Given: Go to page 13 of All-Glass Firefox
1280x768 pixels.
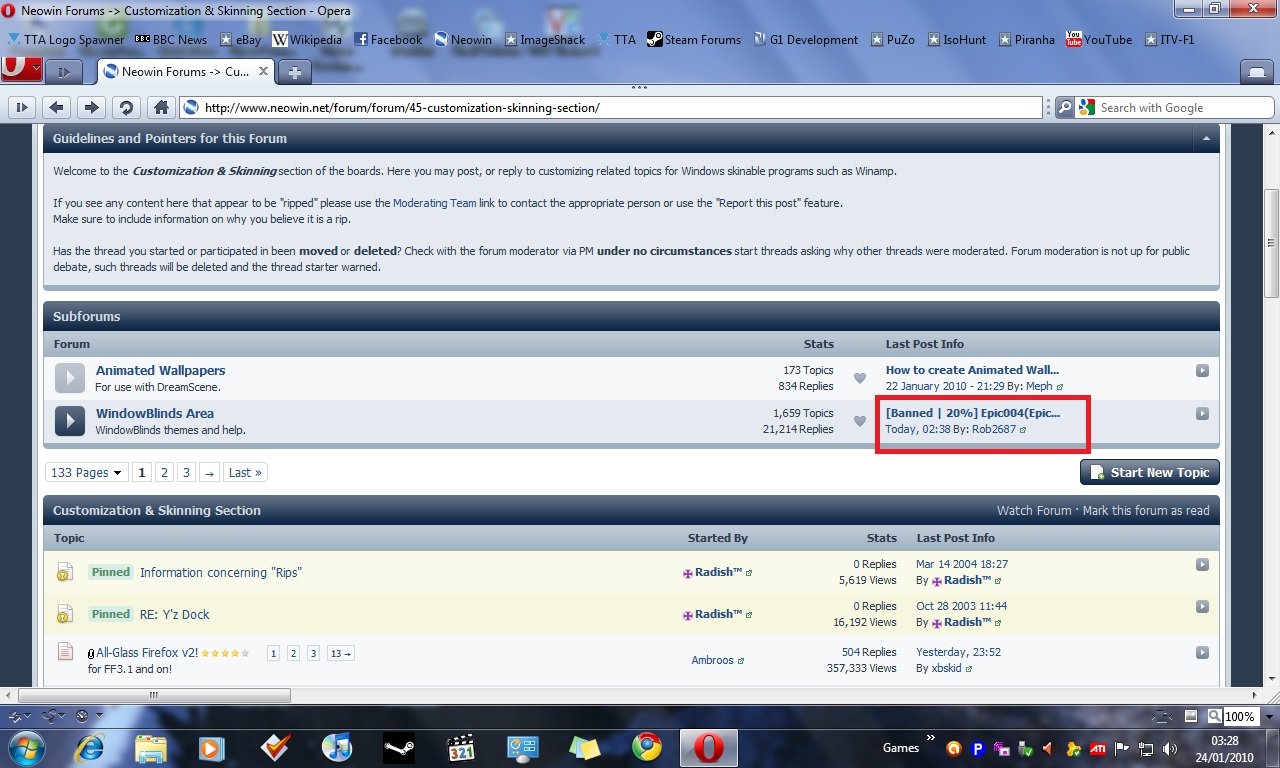Looking at the screenshot, I should pyautogui.click(x=341, y=653).
